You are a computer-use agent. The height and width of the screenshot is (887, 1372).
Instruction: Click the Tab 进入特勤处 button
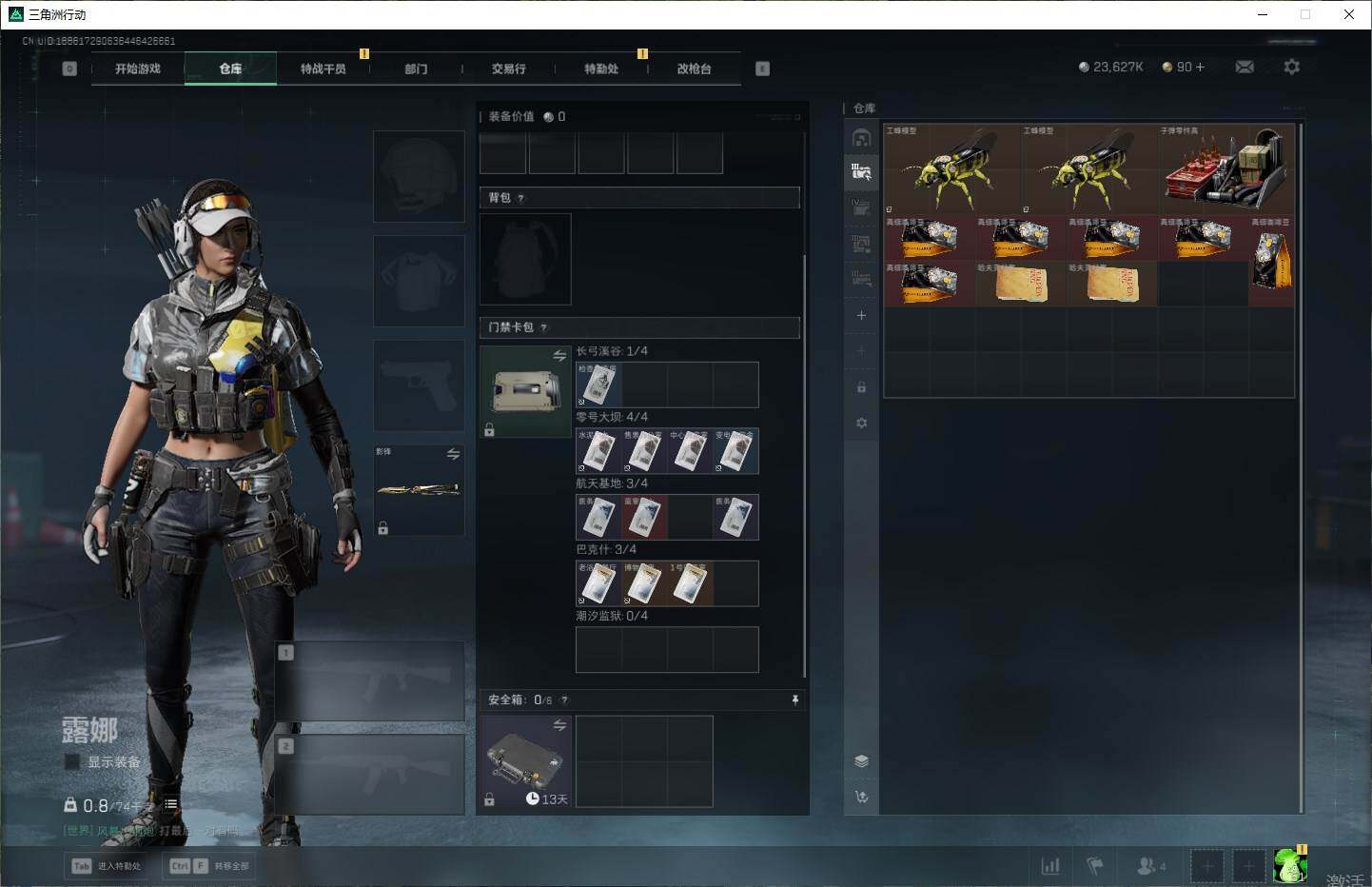(108, 866)
